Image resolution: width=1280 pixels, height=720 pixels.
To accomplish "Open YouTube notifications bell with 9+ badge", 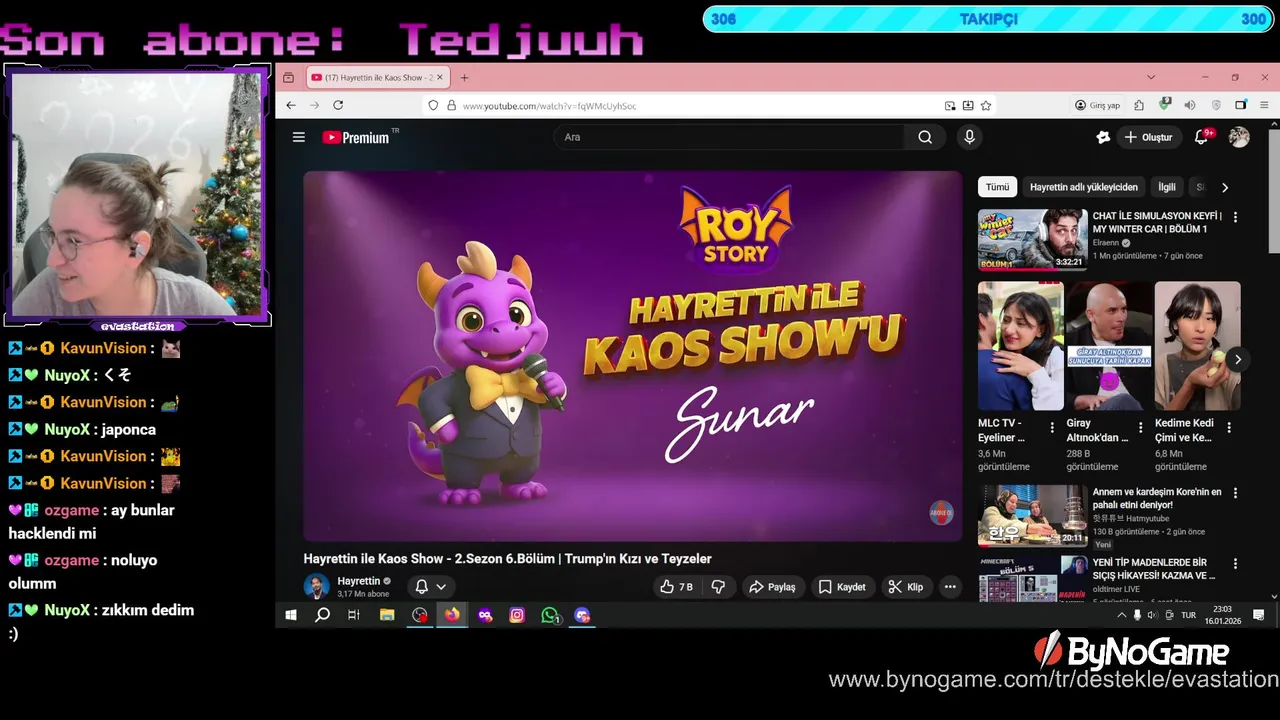I will coord(1203,137).
